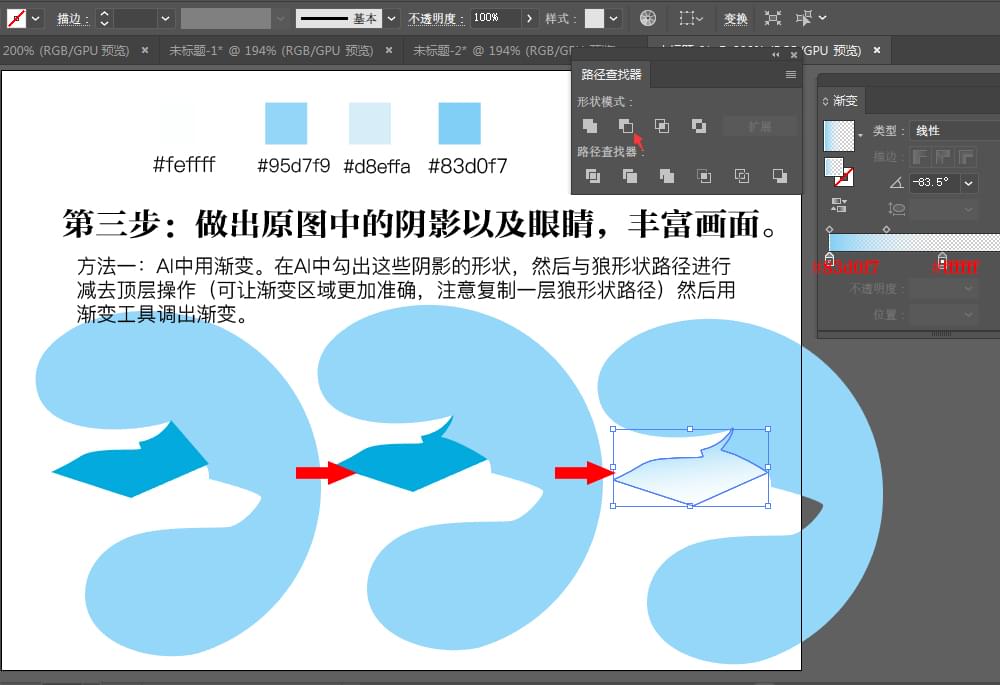Click the Unite shape mode icon
This screenshot has width=1000, height=685.
[590, 126]
